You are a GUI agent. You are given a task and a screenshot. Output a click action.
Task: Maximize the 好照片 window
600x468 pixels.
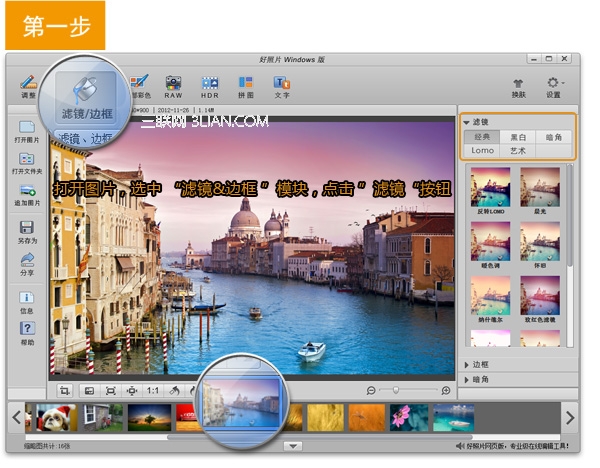coord(549,59)
